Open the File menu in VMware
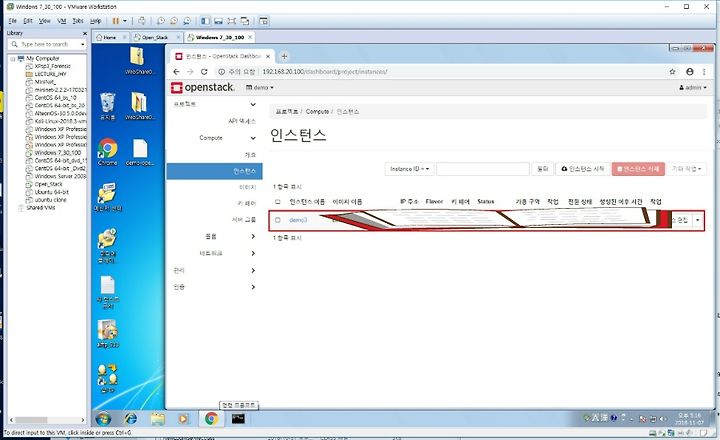This screenshot has height=440, width=720. point(12,21)
